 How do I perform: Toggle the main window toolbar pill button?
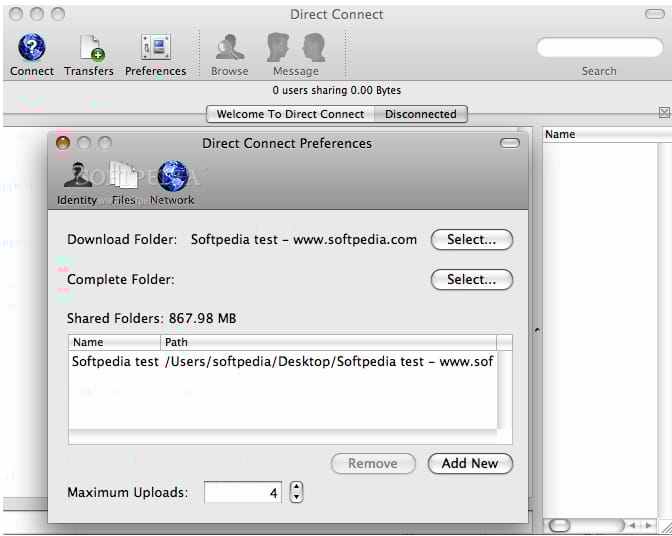click(x=654, y=15)
